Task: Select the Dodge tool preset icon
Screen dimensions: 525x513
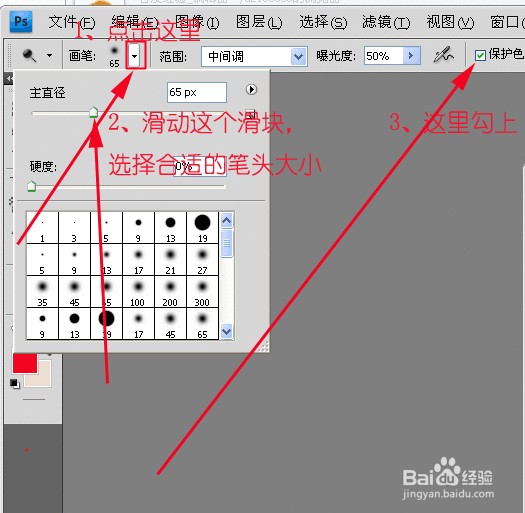Action: [29, 55]
